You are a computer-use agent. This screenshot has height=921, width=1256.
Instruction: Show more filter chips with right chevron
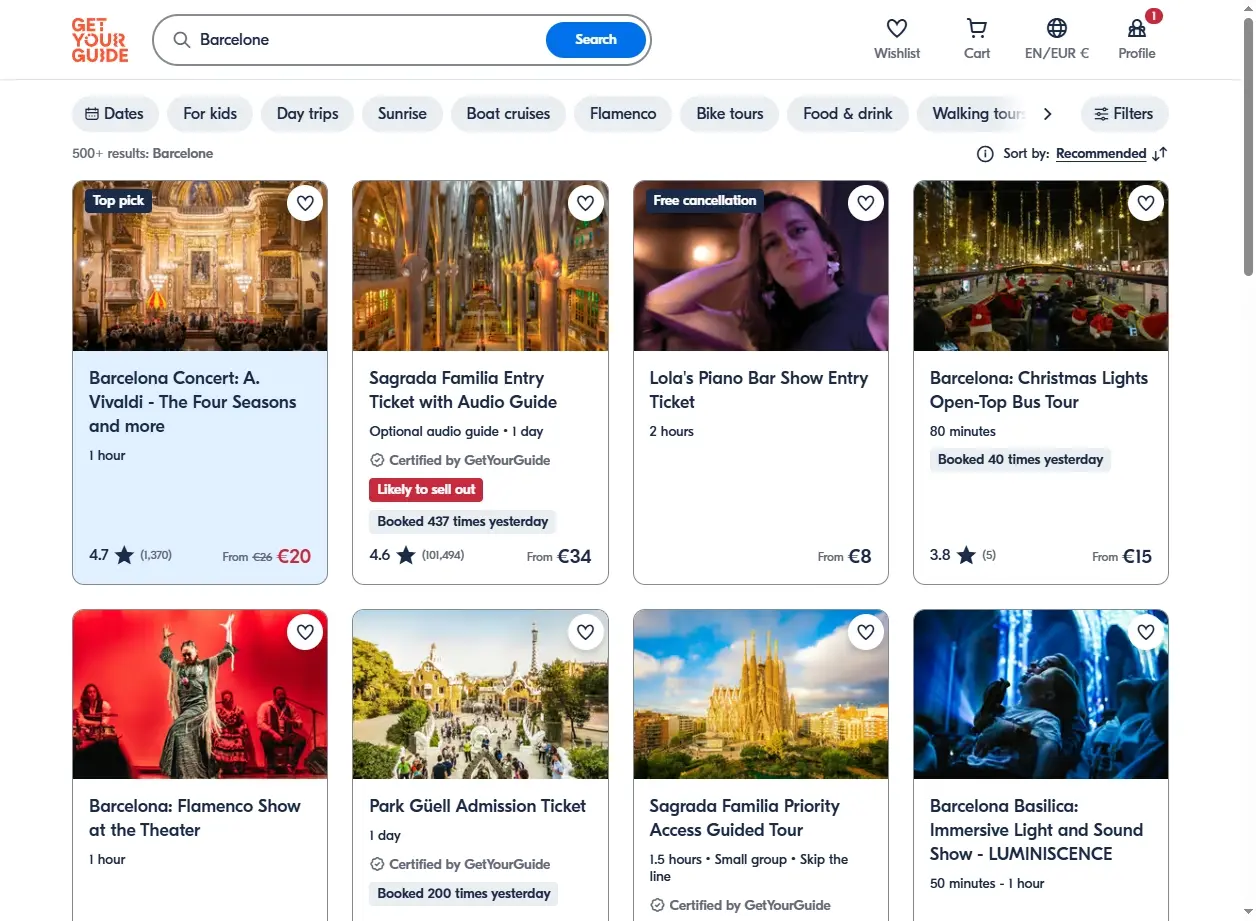point(1047,114)
